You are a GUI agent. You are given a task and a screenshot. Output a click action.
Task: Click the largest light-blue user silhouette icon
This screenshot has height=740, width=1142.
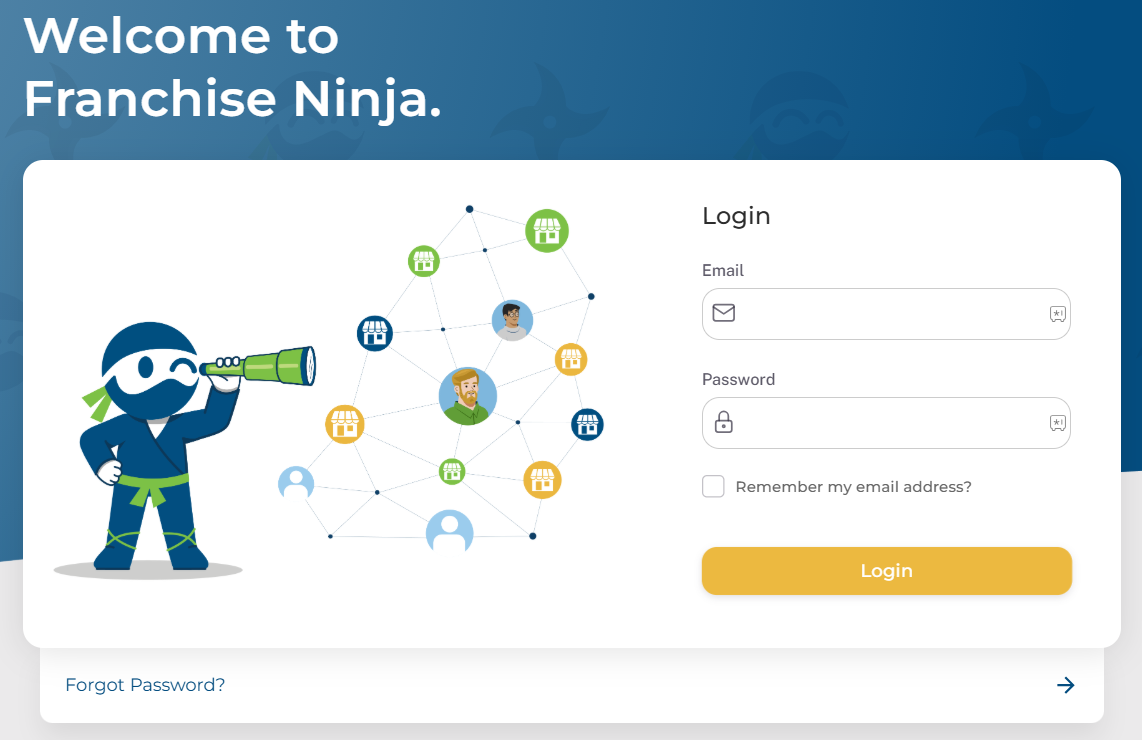[450, 531]
